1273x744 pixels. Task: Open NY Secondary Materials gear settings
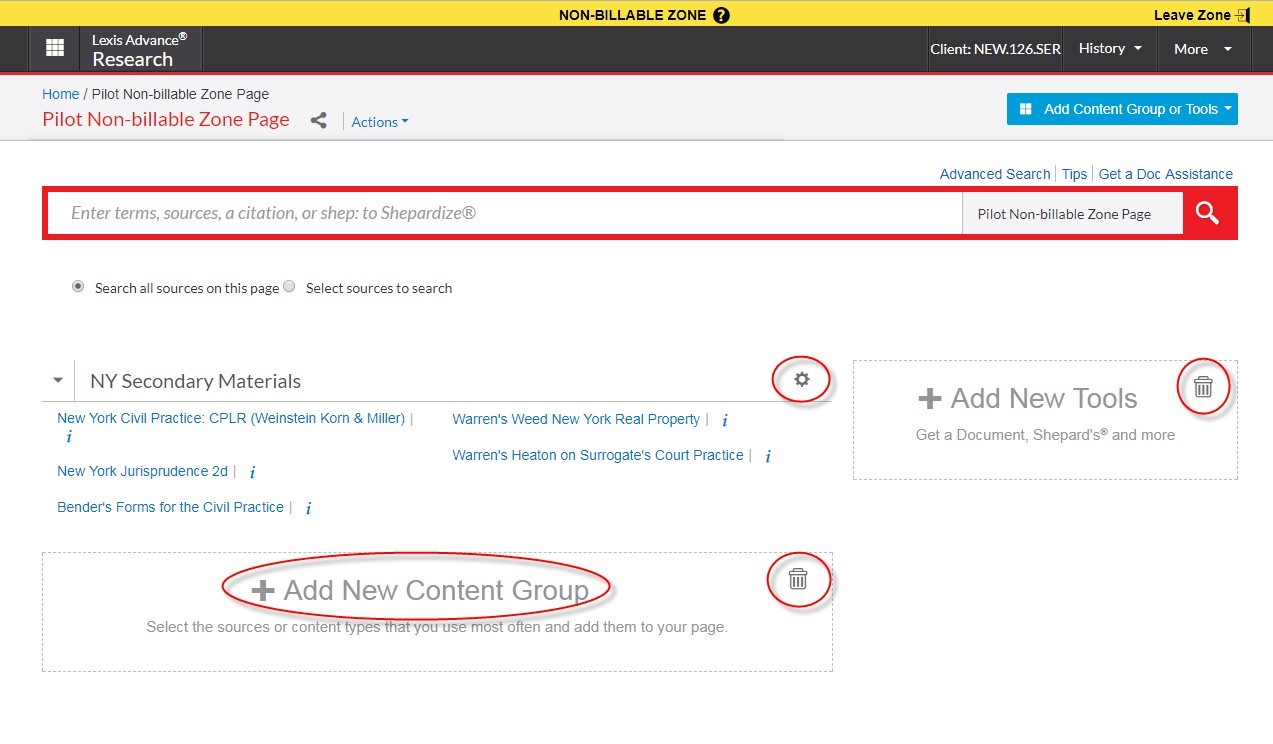(x=801, y=380)
